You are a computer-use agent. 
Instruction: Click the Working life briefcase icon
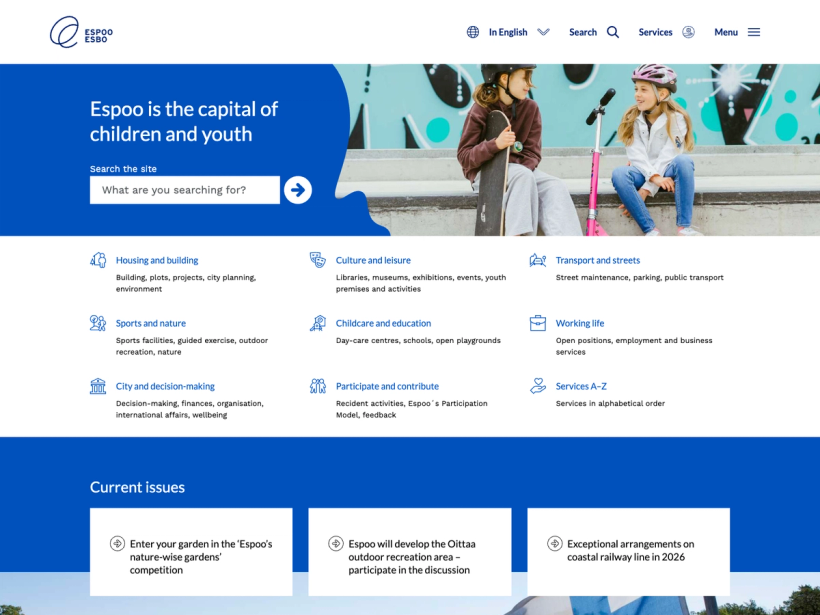(538, 323)
